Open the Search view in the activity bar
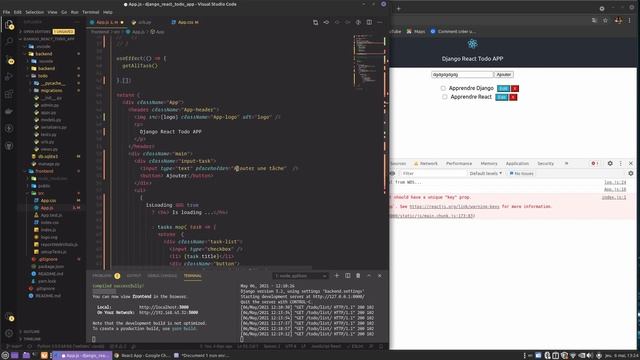640x360 pixels. click(9, 41)
